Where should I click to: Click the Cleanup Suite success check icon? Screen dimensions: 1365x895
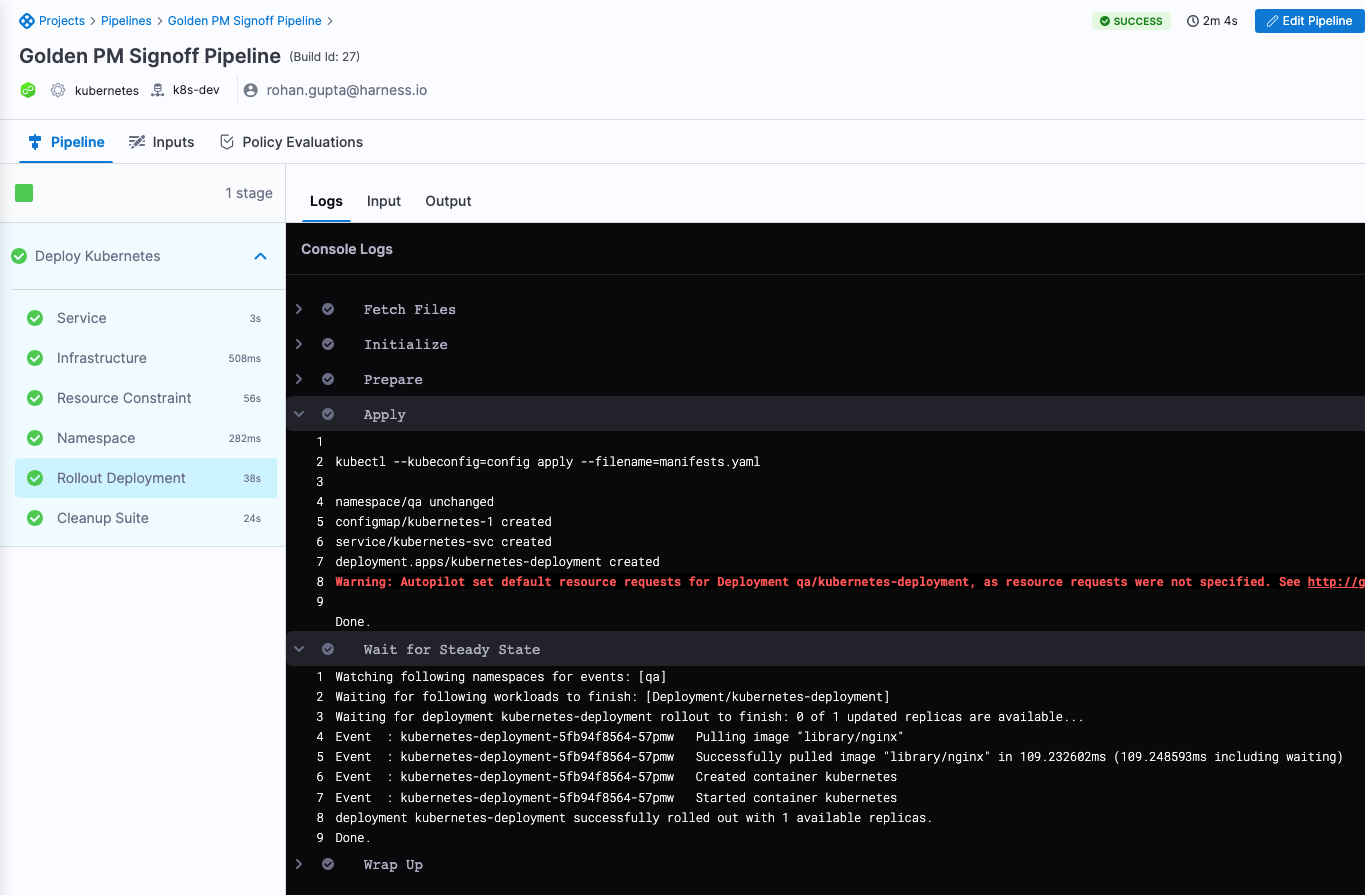35,518
